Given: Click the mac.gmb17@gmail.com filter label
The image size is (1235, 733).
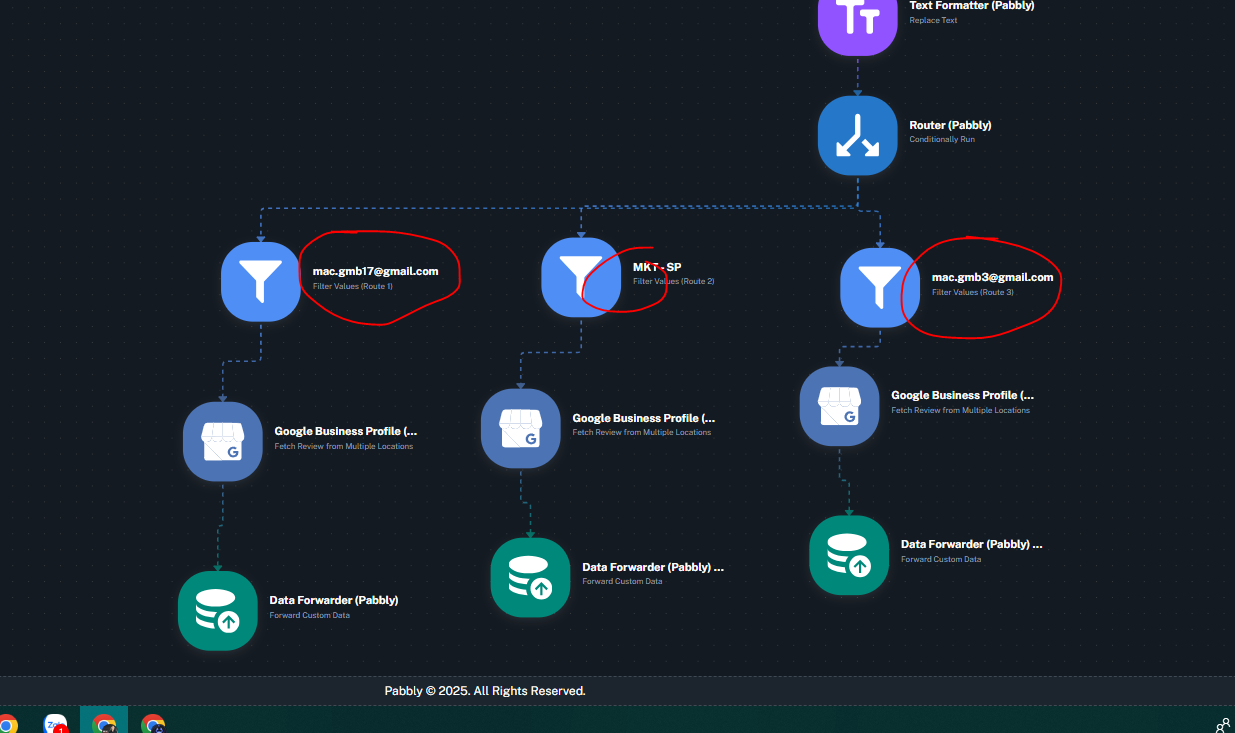Looking at the screenshot, I should (375, 271).
